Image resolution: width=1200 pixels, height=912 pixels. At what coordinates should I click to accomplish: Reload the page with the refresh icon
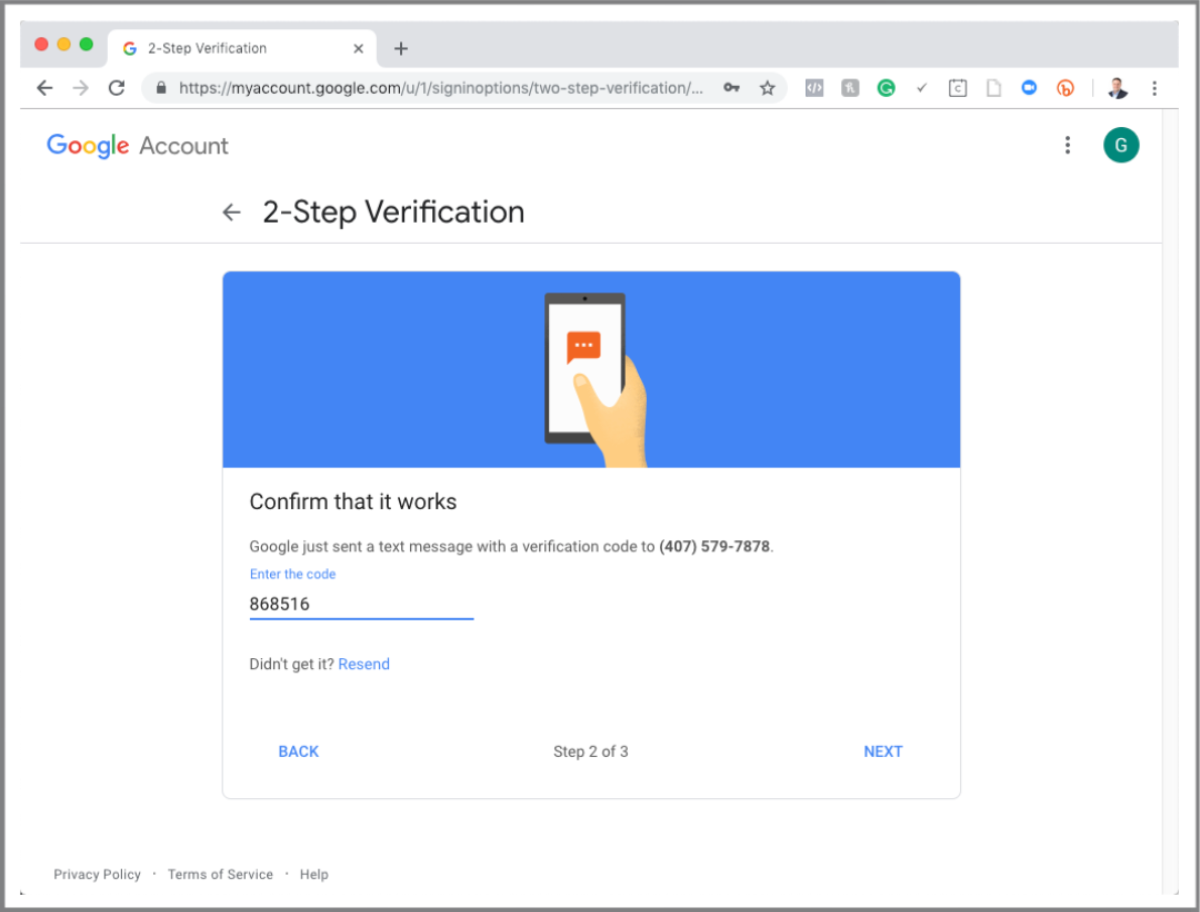coord(116,88)
